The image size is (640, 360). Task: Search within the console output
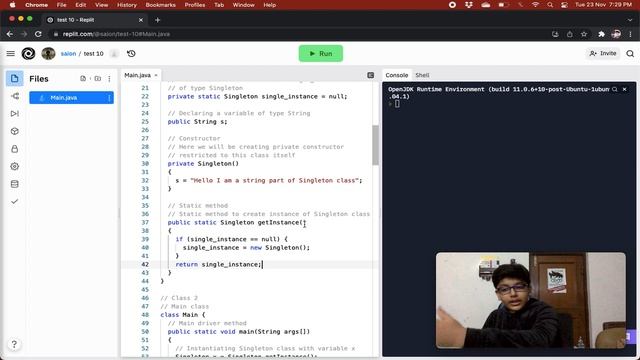(615, 89)
